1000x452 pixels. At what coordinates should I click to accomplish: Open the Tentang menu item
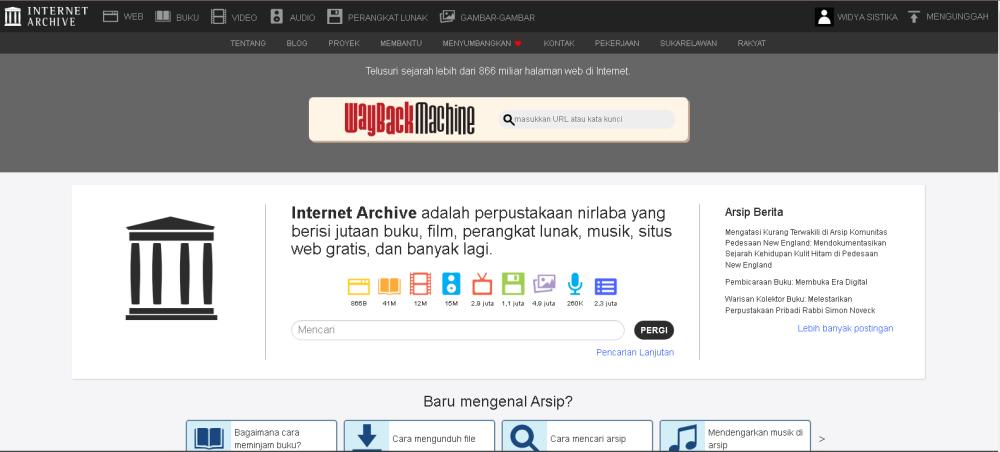pyautogui.click(x=248, y=43)
